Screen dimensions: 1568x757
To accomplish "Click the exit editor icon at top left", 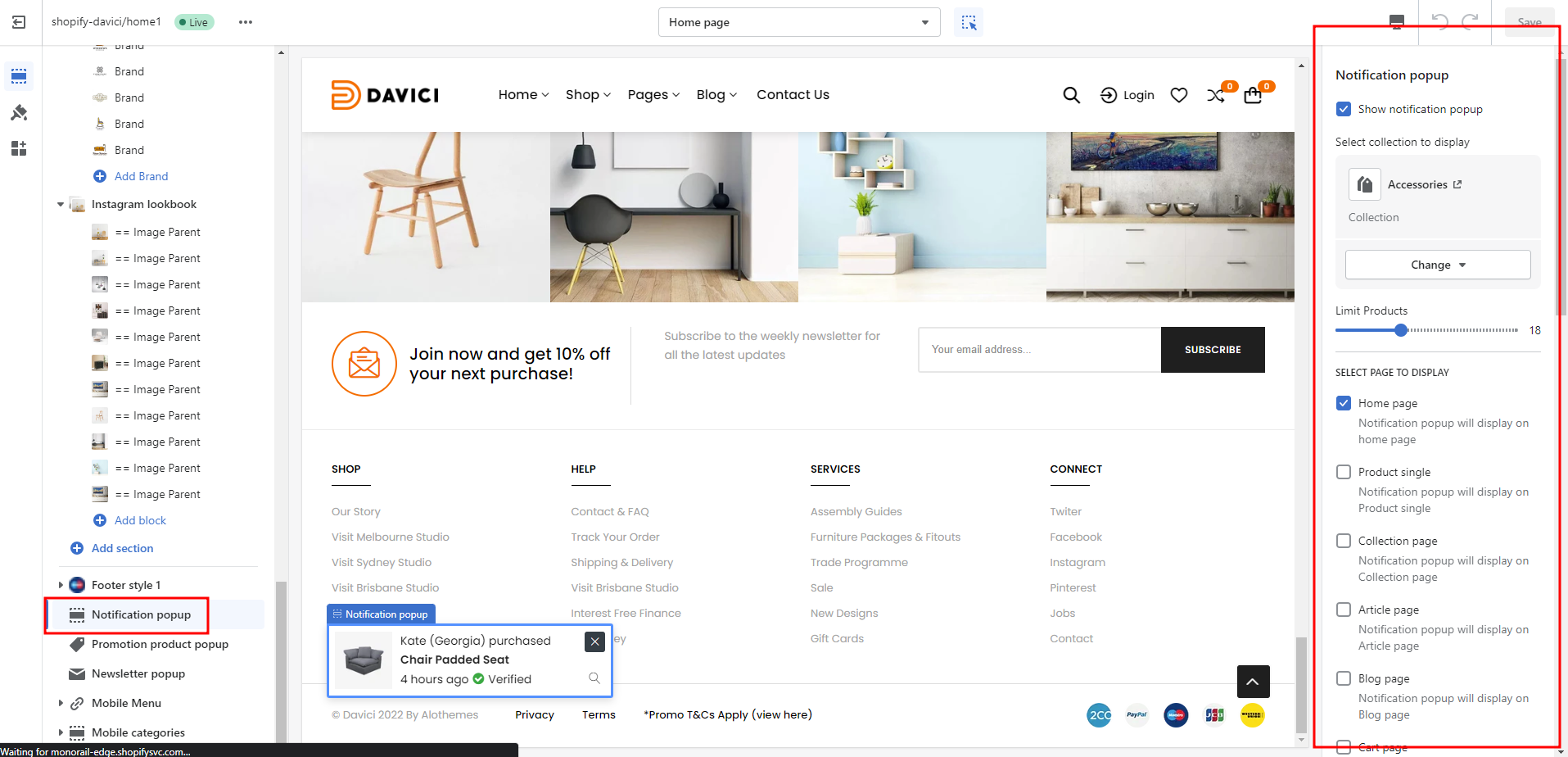I will pyautogui.click(x=19, y=22).
